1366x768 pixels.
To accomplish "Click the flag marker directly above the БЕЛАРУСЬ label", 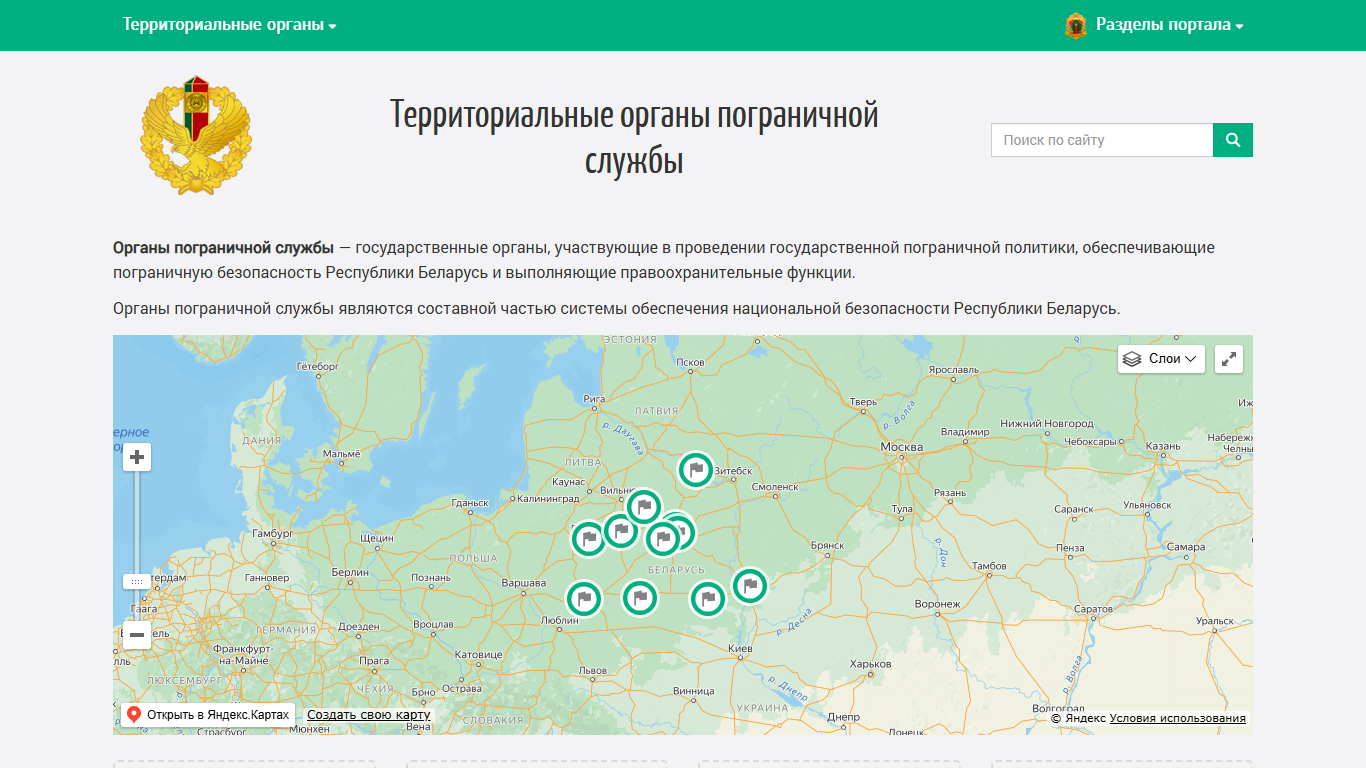I will pyautogui.click(x=663, y=539).
